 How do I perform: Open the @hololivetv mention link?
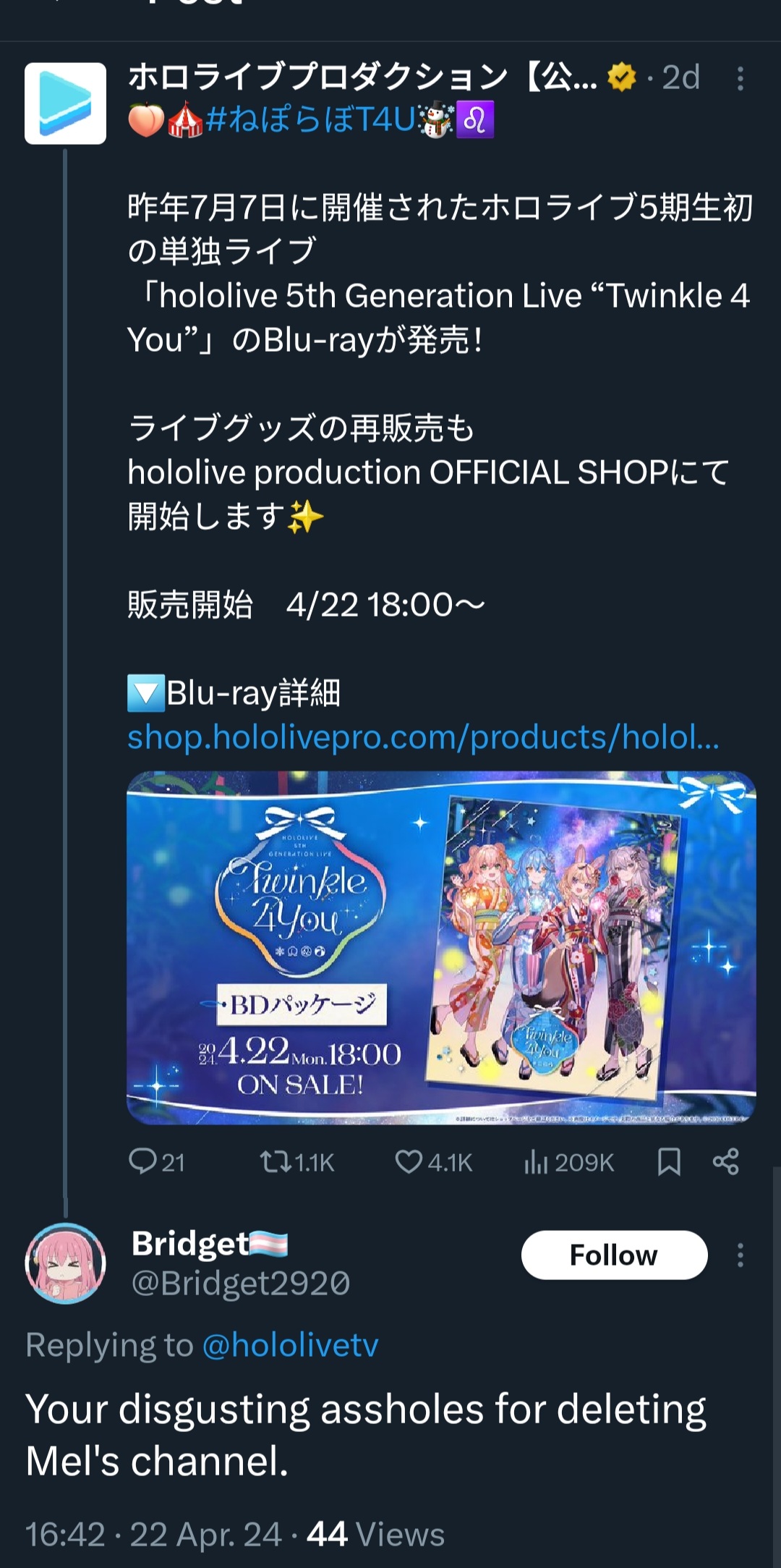[x=290, y=1345]
